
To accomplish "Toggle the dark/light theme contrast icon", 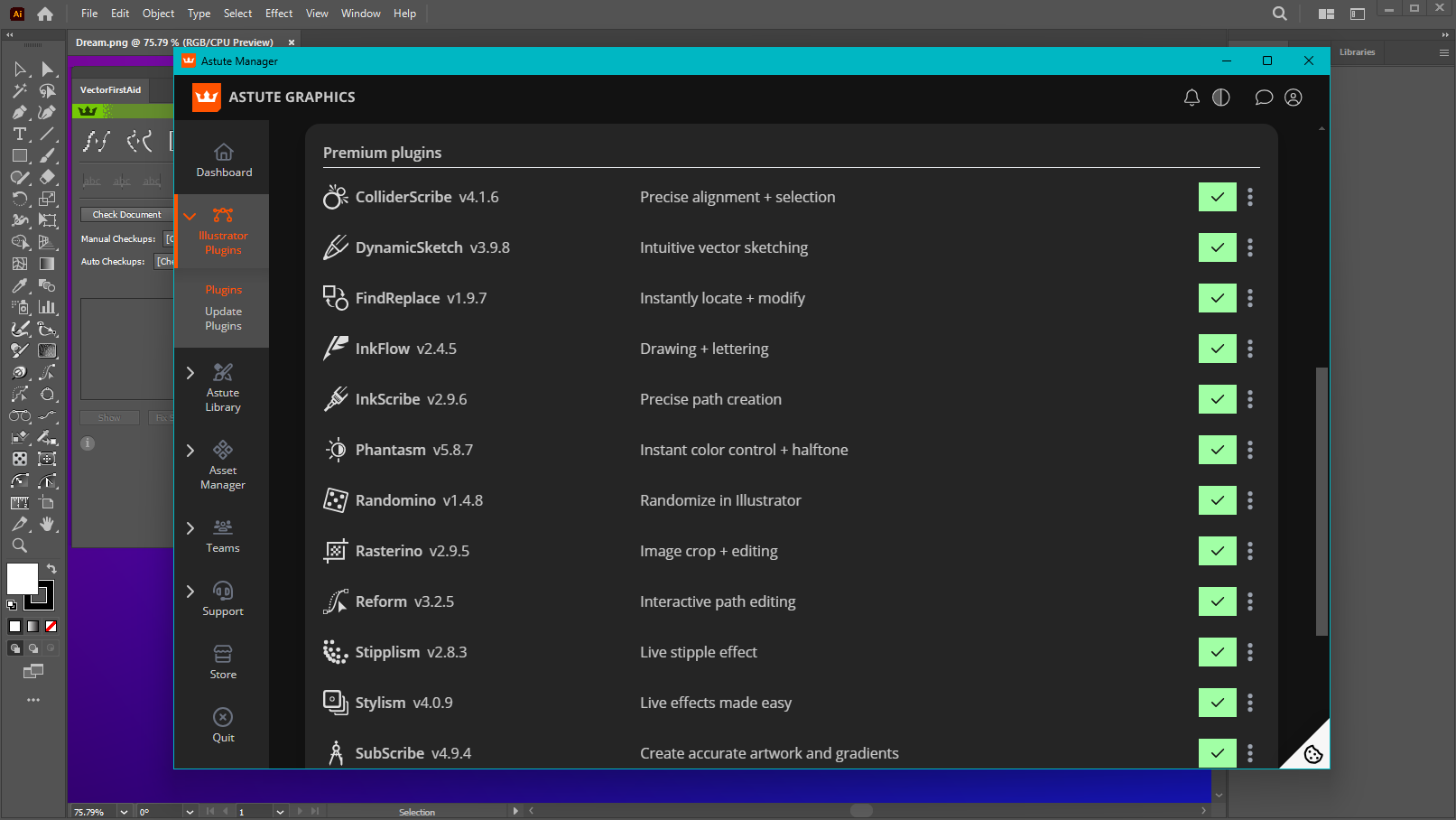I will click(x=1220, y=98).
